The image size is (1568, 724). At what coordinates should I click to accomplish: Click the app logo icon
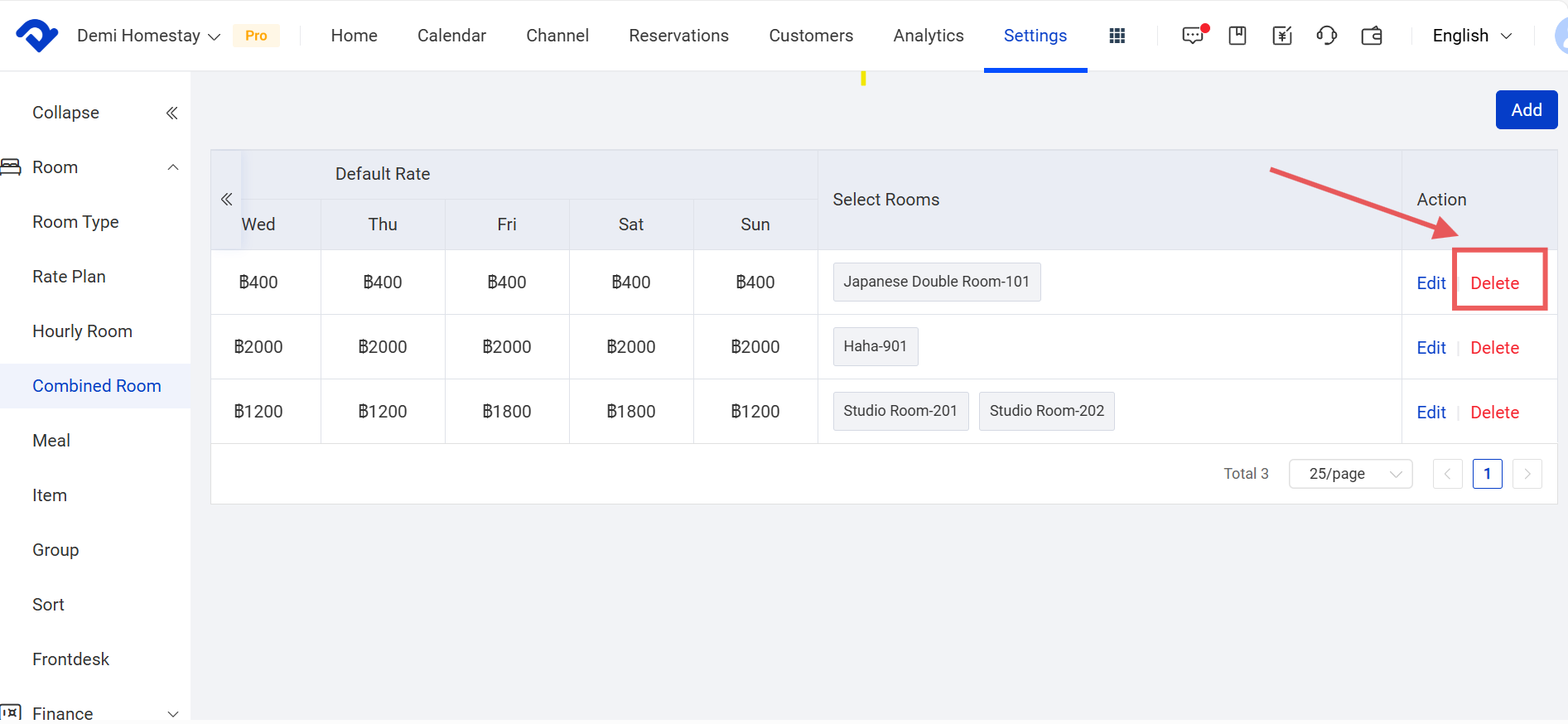pyautogui.click(x=36, y=36)
